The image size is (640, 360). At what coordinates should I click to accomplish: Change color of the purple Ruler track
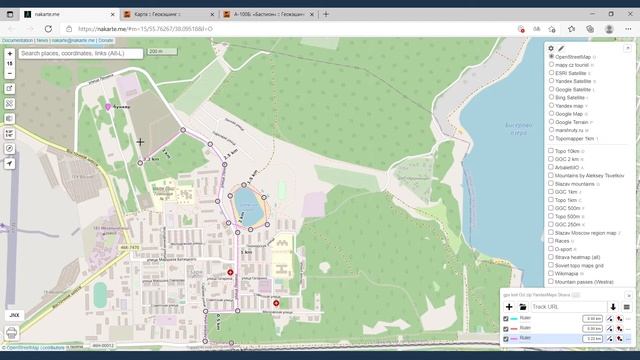coord(514,339)
